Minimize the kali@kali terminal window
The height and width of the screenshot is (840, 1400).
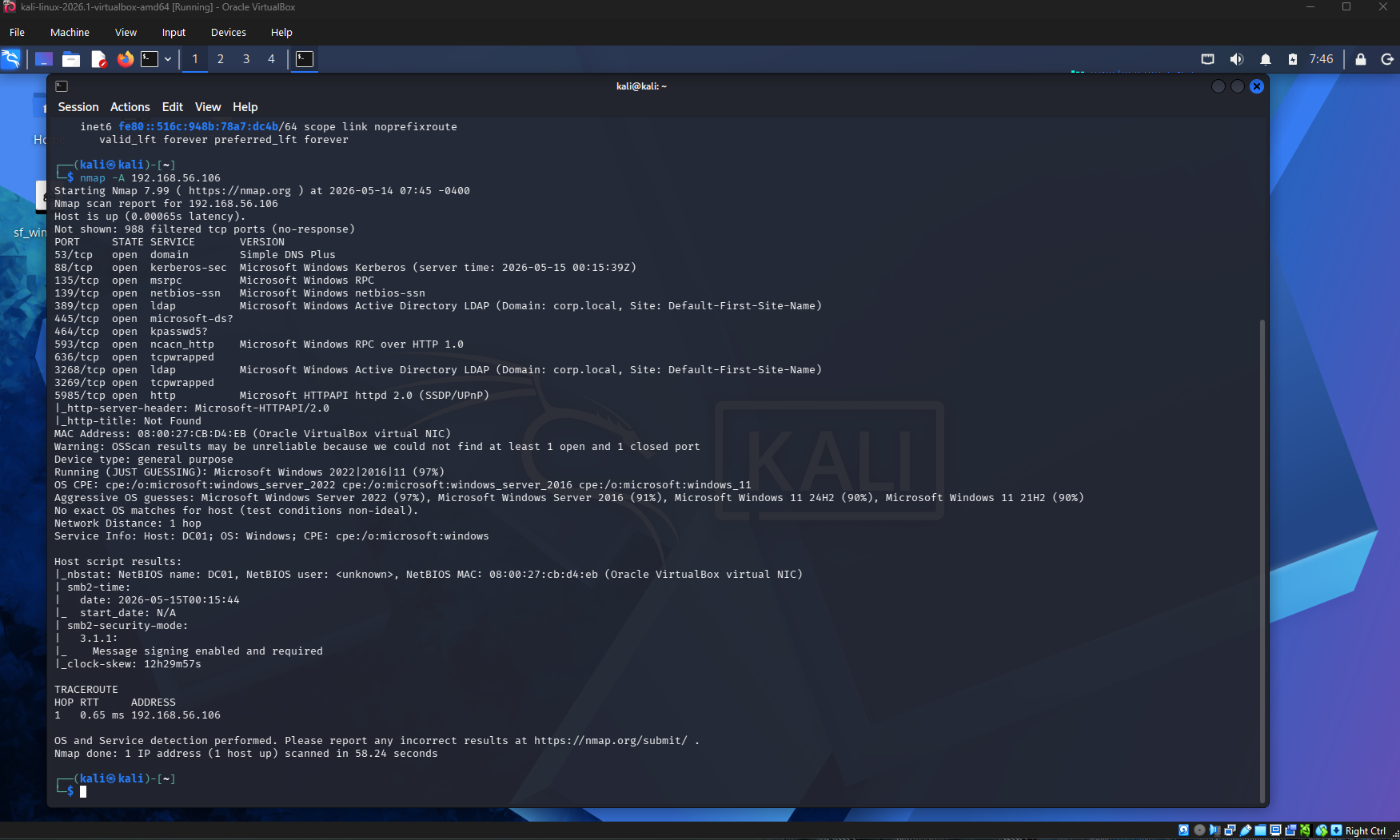click(1219, 86)
